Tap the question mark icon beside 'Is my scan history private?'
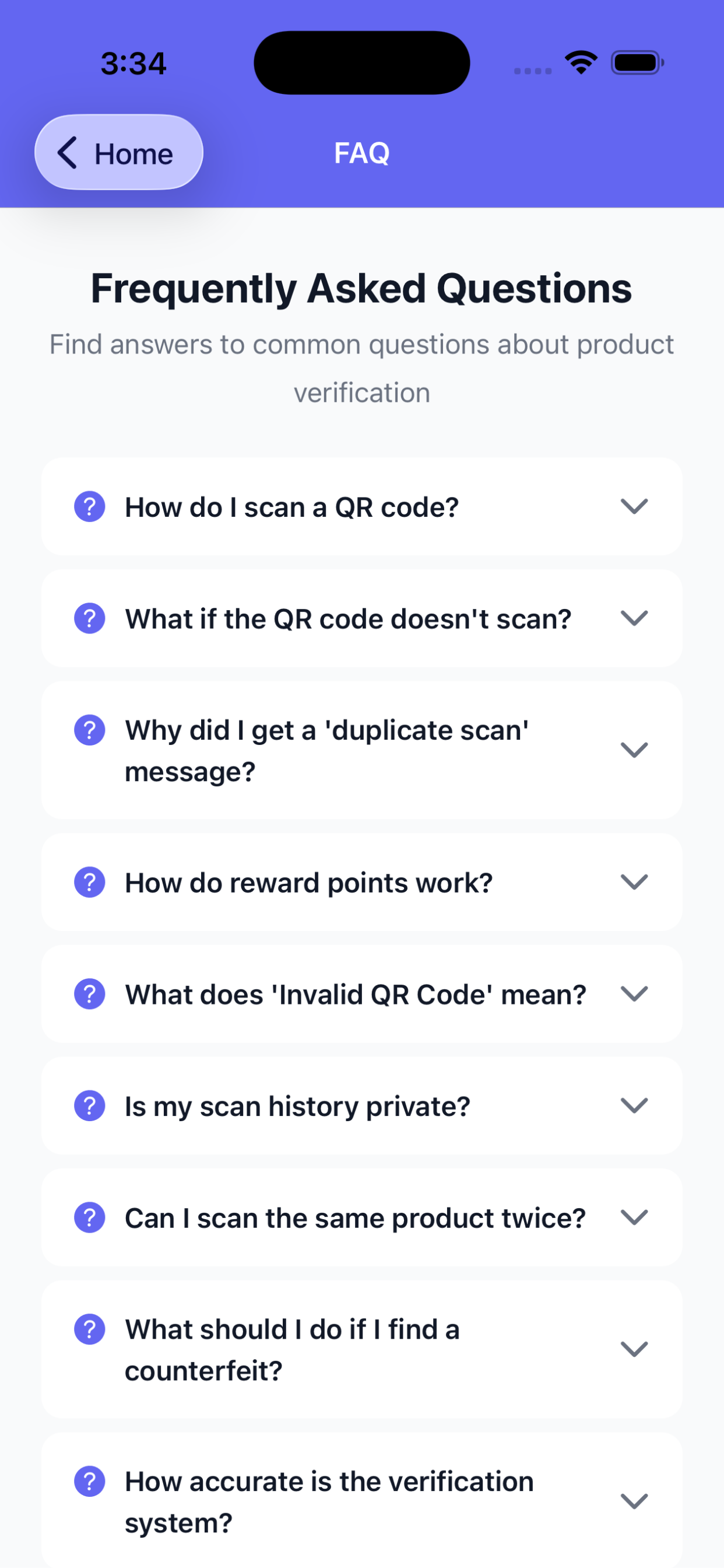724x1568 pixels. [x=89, y=1105]
